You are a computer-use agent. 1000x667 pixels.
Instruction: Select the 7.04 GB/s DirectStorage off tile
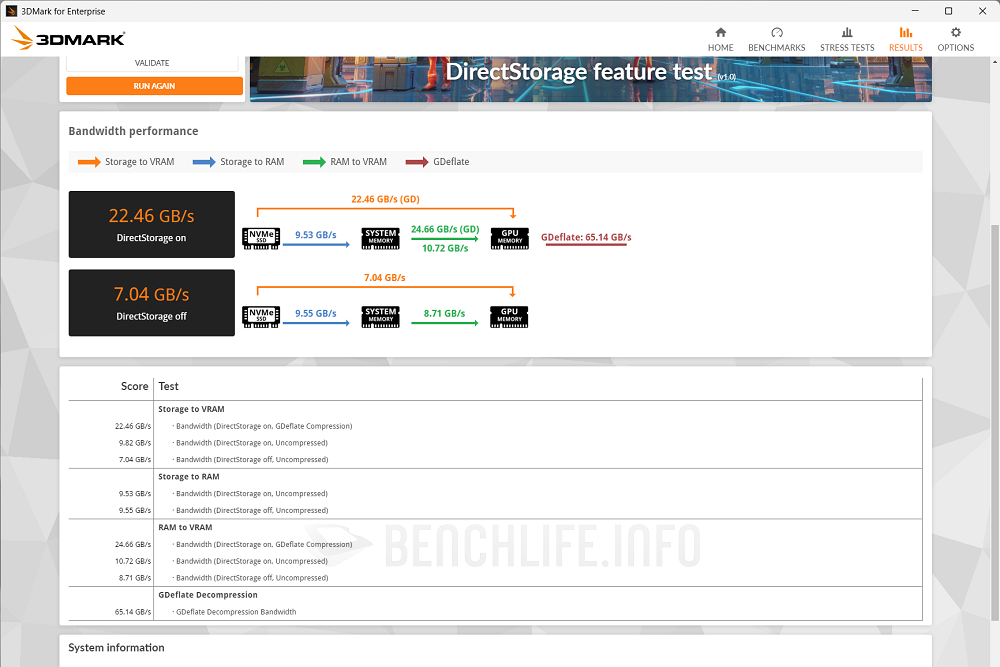pyautogui.click(x=152, y=303)
